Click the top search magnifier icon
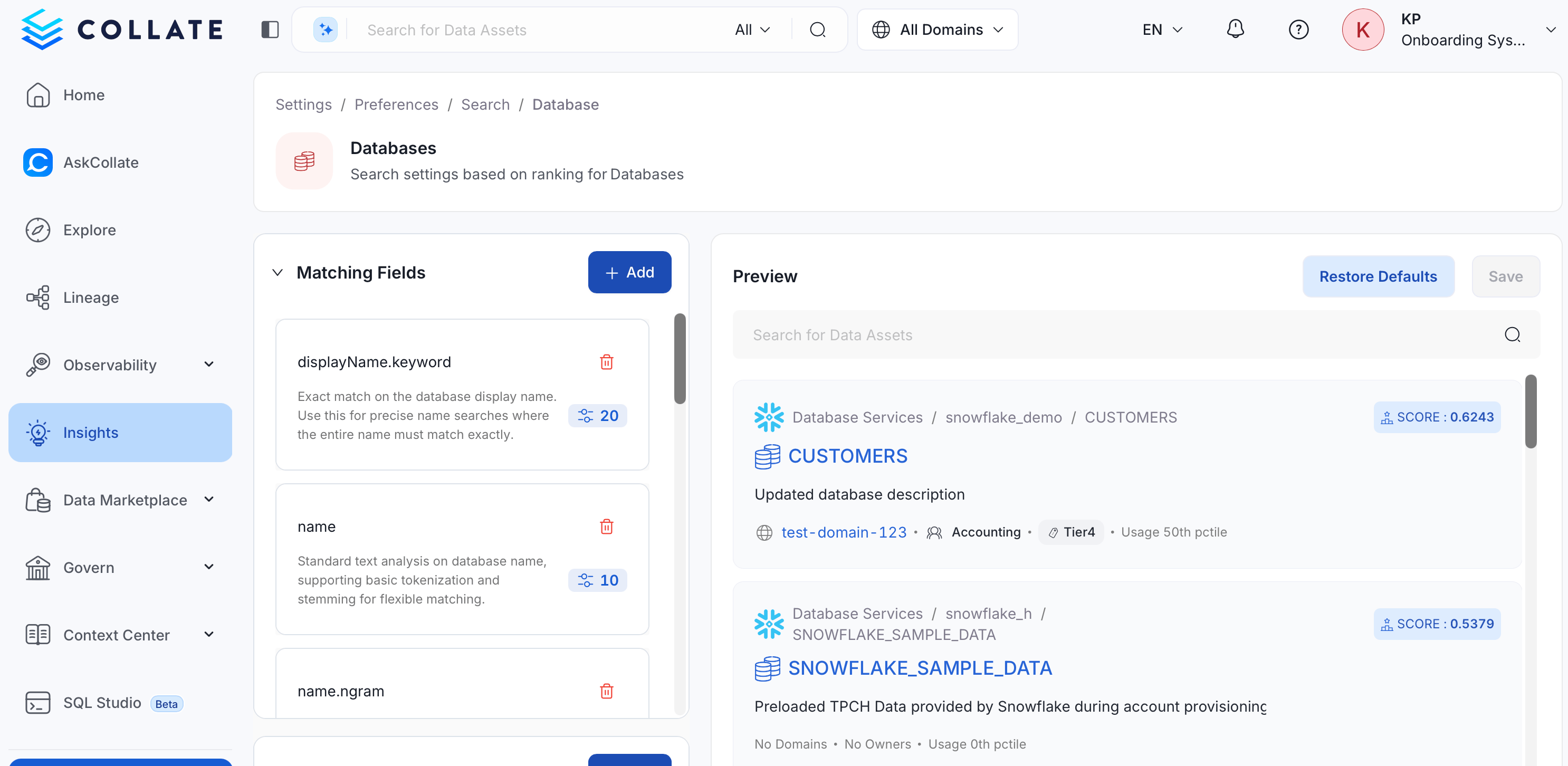 817,29
